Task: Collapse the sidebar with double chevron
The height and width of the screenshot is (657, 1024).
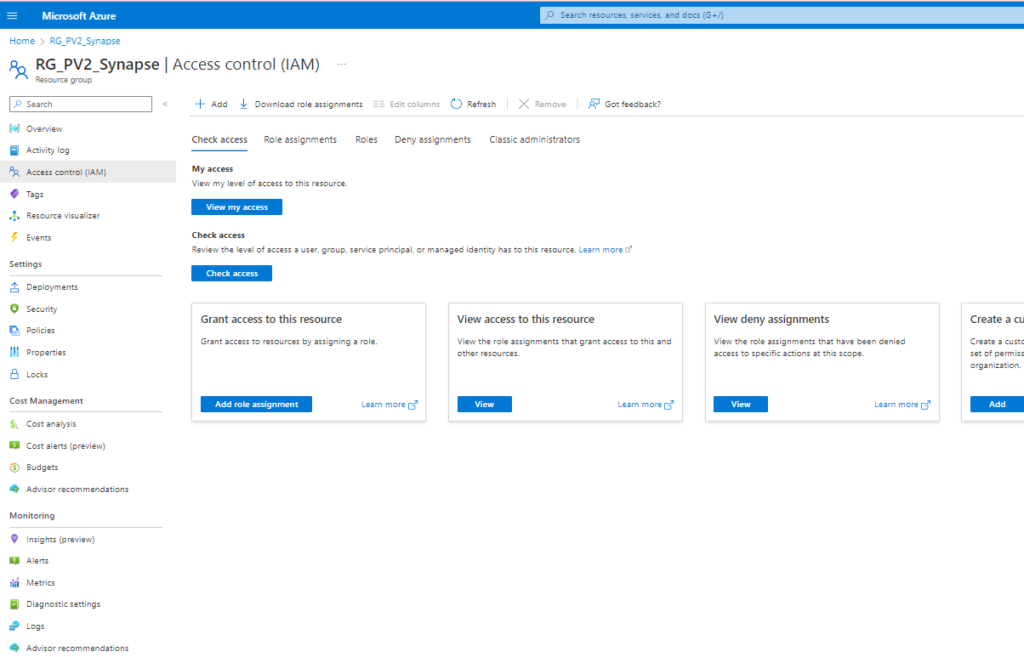Action: pos(165,104)
